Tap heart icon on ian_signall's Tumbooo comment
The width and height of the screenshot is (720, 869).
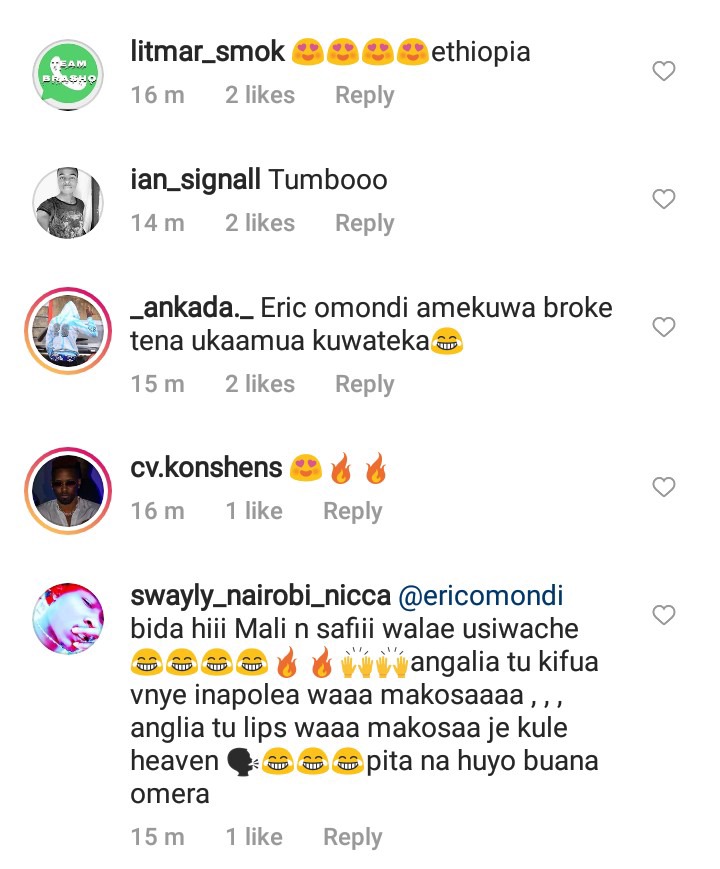(663, 199)
